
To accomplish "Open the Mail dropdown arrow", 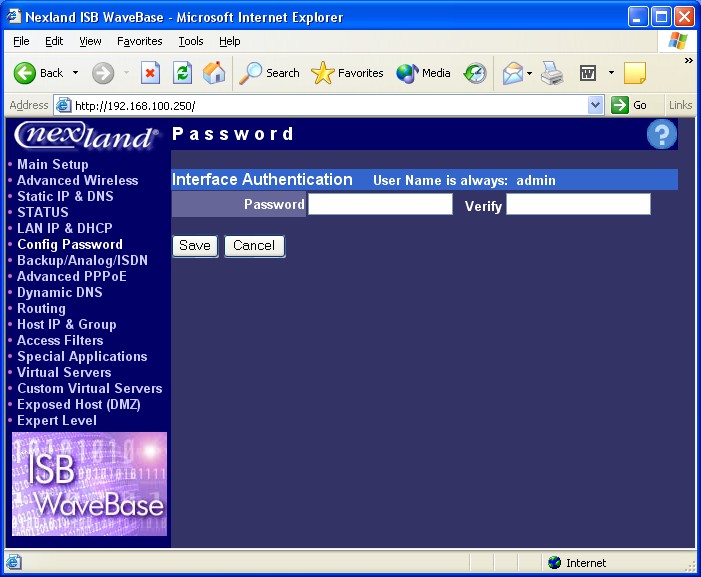I will pos(529,73).
